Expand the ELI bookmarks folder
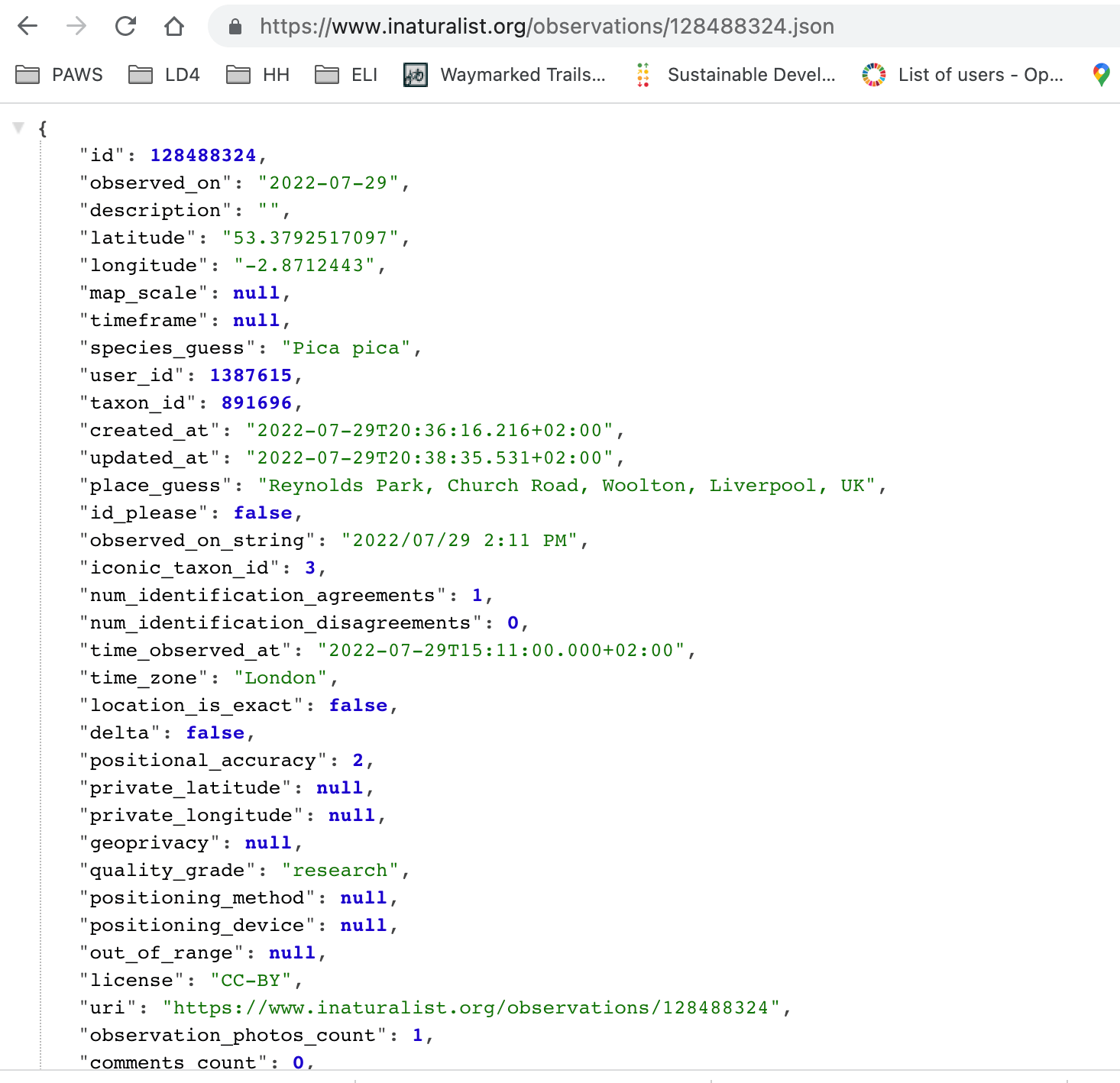1120x1083 pixels. tap(347, 75)
